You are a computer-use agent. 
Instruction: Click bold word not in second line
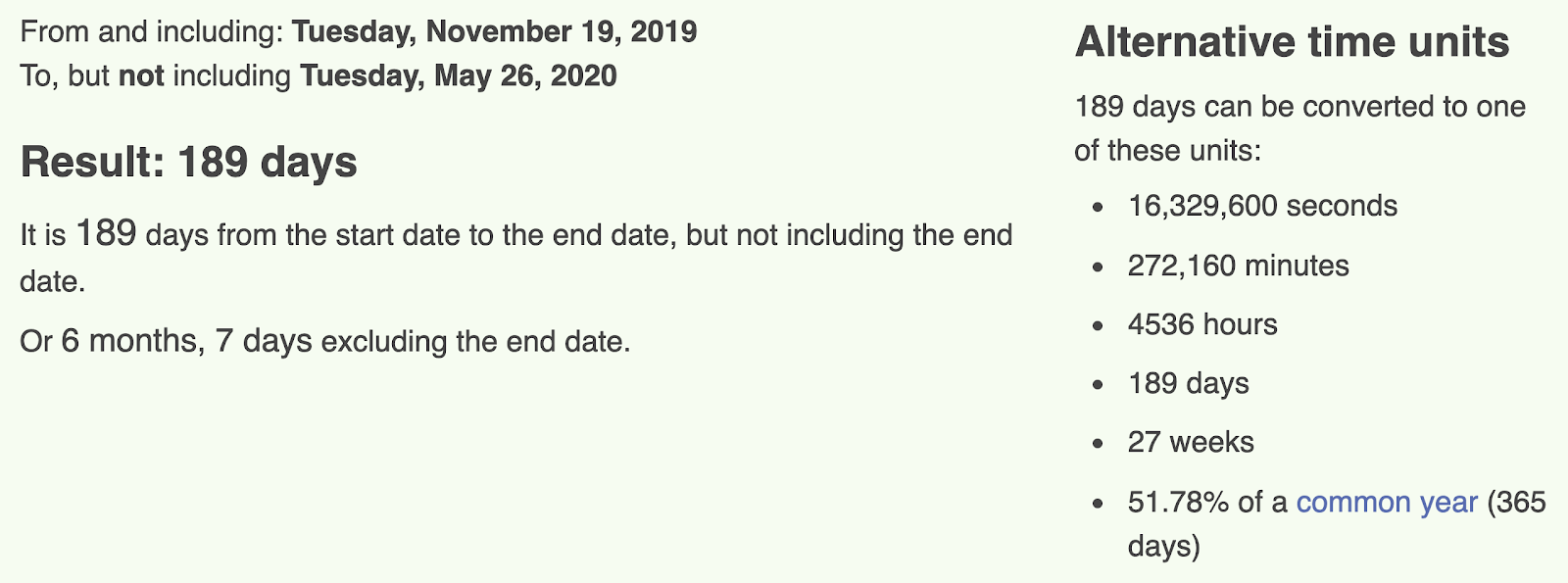[x=141, y=76]
